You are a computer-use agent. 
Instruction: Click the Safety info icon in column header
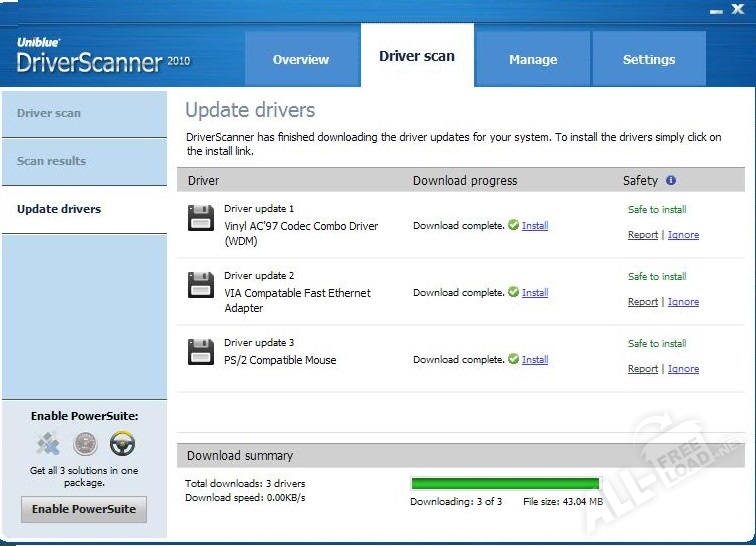(x=671, y=181)
